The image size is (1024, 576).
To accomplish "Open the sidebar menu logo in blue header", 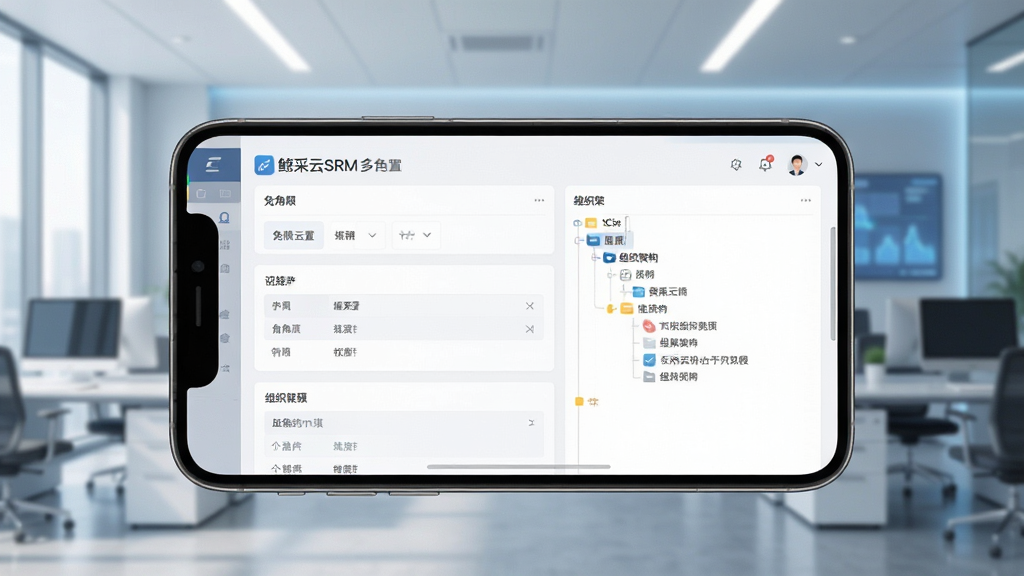I will pyautogui.click(x=214, y=164).
